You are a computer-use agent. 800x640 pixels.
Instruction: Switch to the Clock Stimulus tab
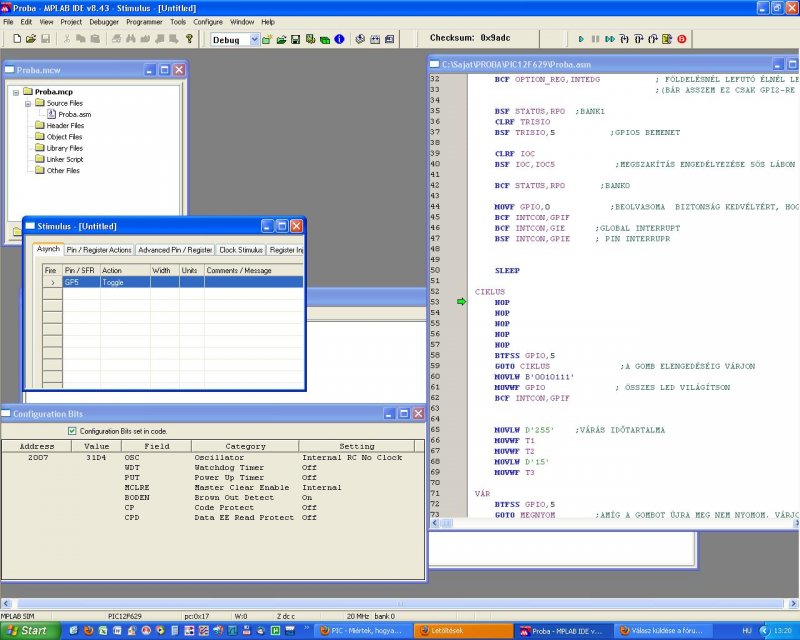point(241,250)
